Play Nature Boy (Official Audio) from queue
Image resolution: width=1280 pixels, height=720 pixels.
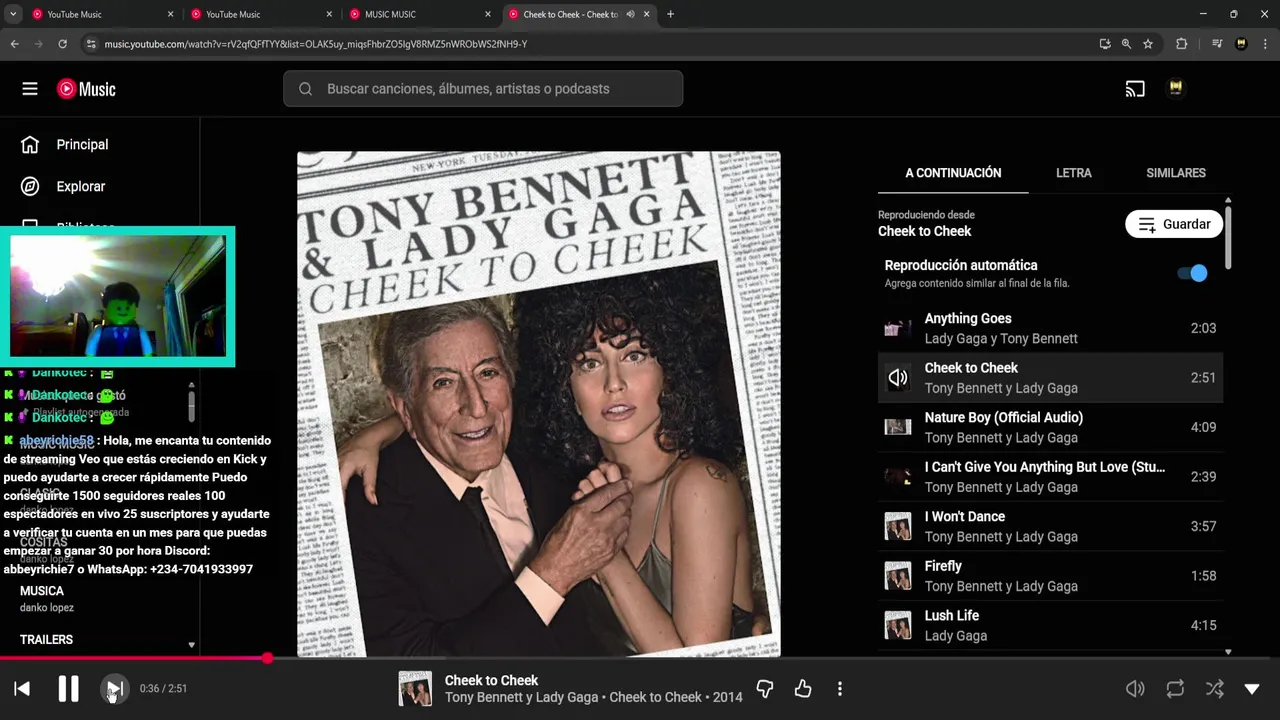[1050, 427]
